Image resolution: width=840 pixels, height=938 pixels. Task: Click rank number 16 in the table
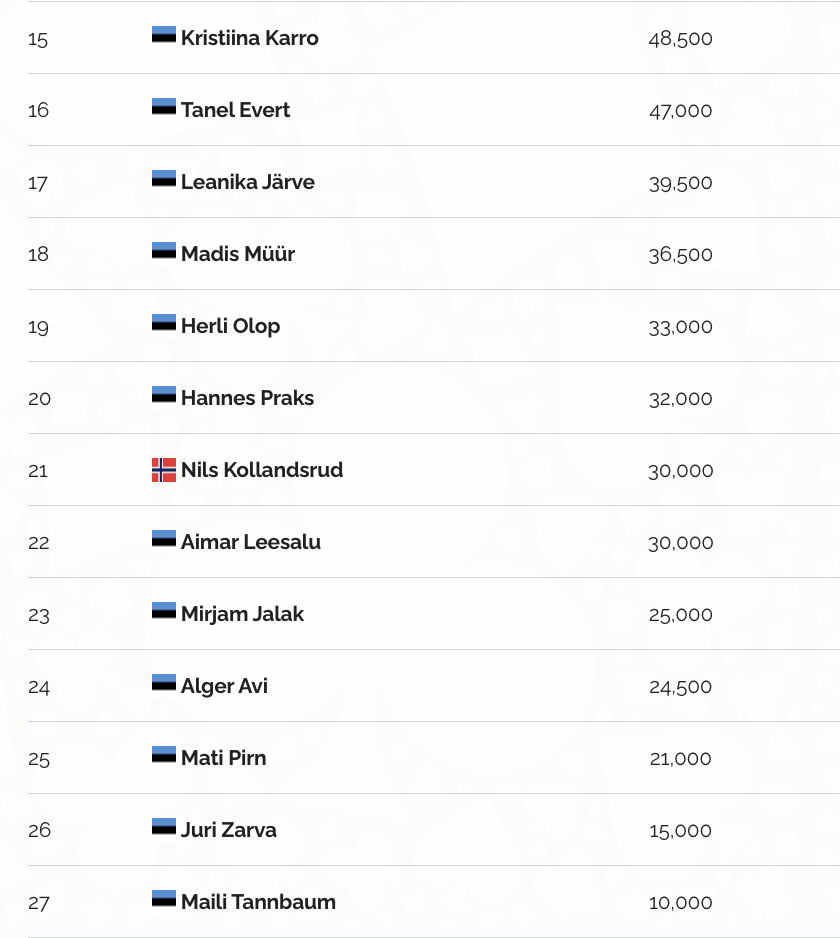(38, 110)
